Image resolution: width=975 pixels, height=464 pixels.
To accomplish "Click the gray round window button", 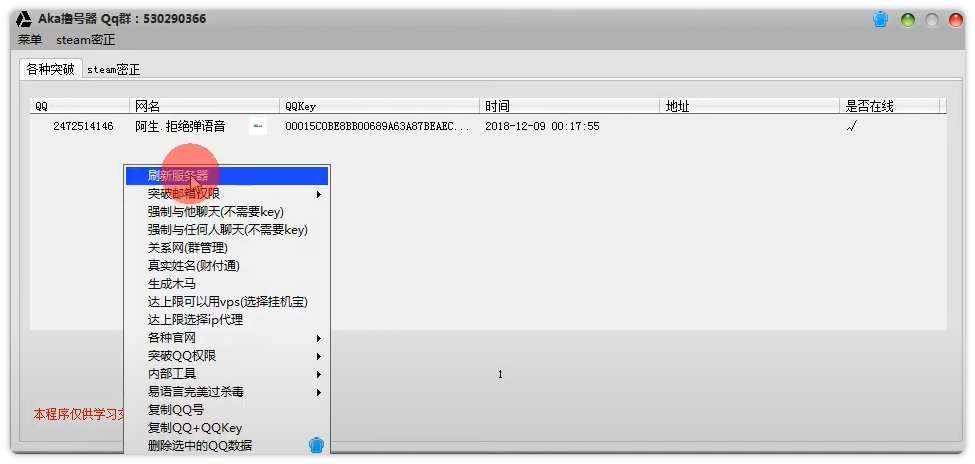I will point(932,20).
